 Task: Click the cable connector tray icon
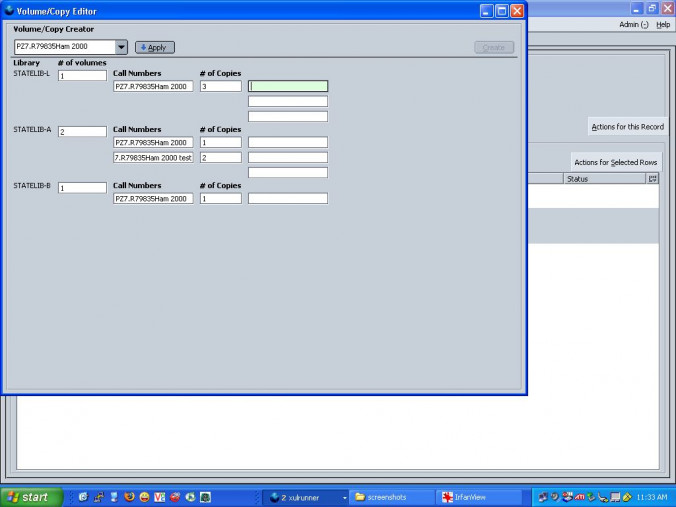(603, 498)
